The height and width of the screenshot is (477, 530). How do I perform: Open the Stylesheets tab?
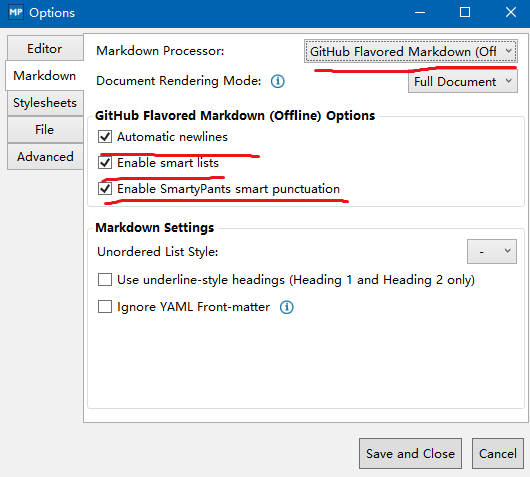pyautogui.click(x=45, y=103)
